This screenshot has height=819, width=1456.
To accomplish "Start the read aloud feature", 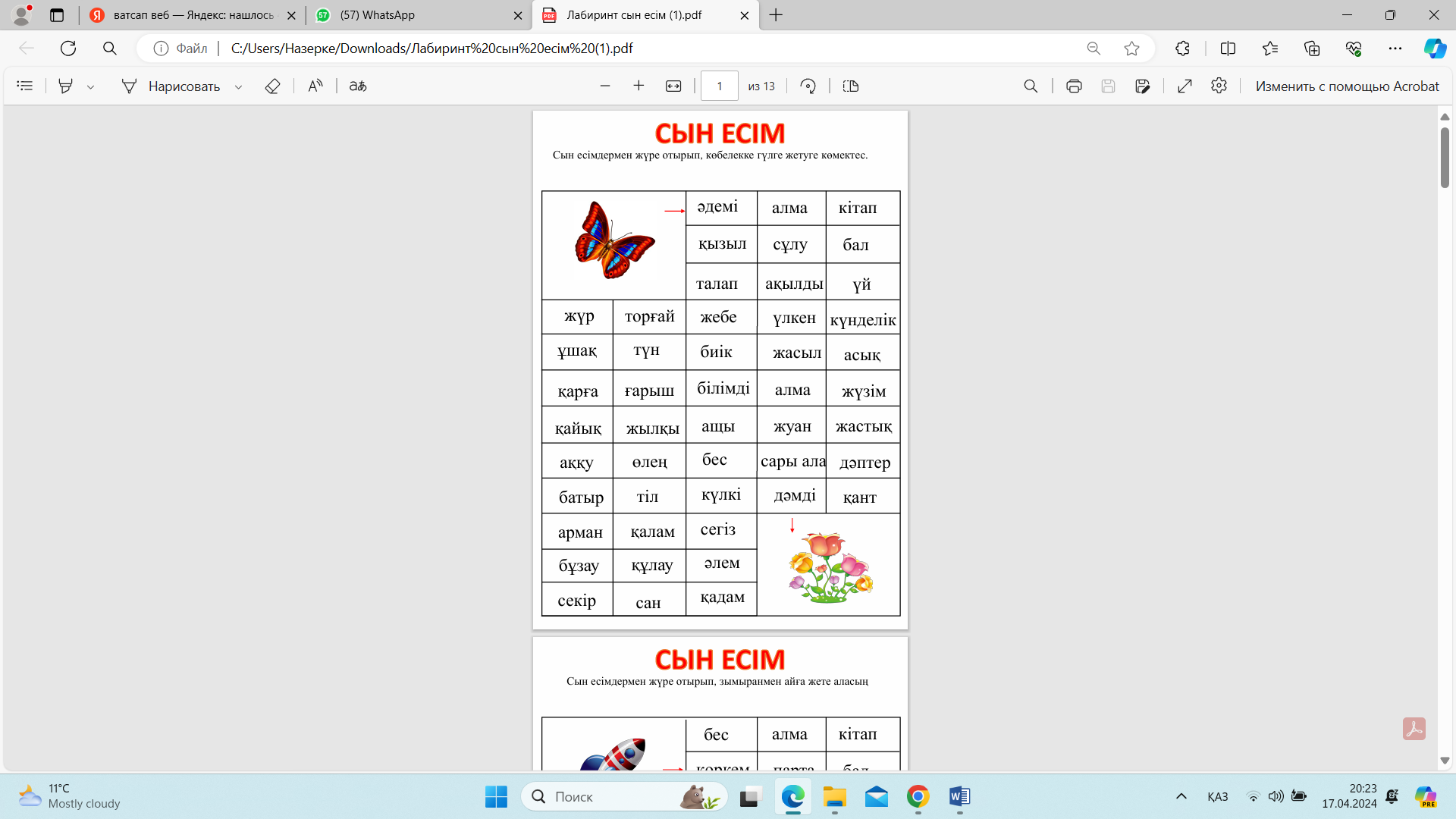I will 315,86.
